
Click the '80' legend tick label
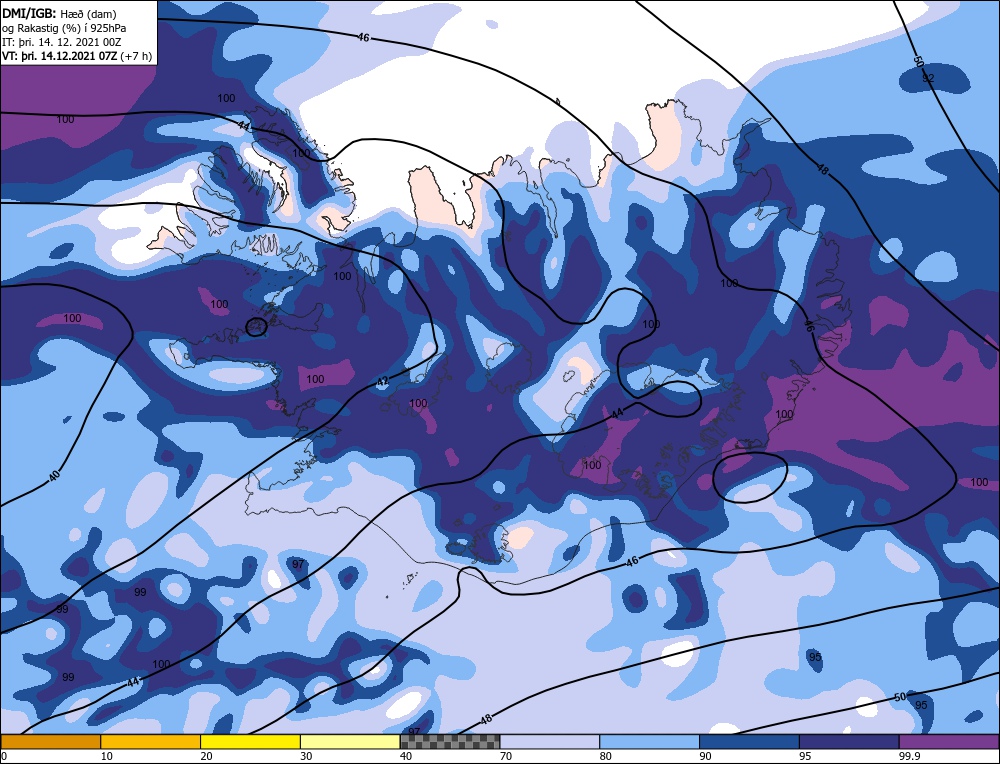pos(606,756)
